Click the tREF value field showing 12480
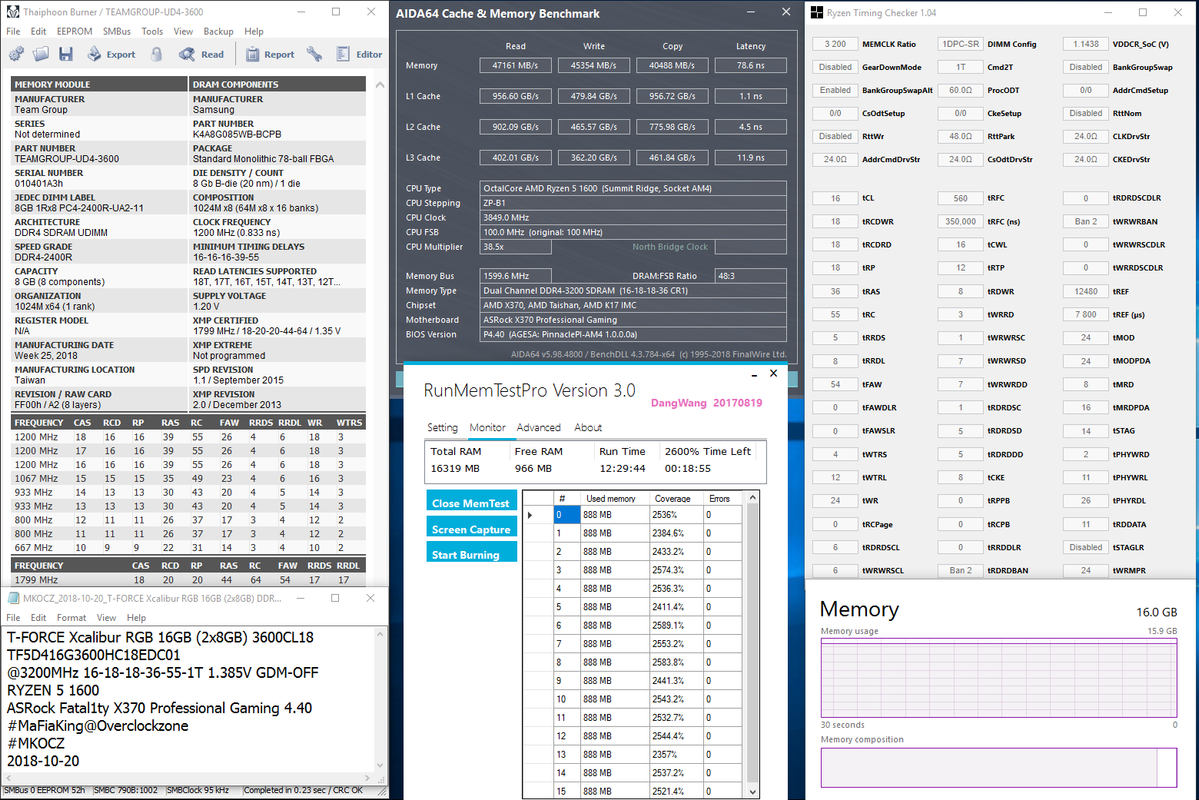Viewport: 1199px width, 800px height. 1086,291
